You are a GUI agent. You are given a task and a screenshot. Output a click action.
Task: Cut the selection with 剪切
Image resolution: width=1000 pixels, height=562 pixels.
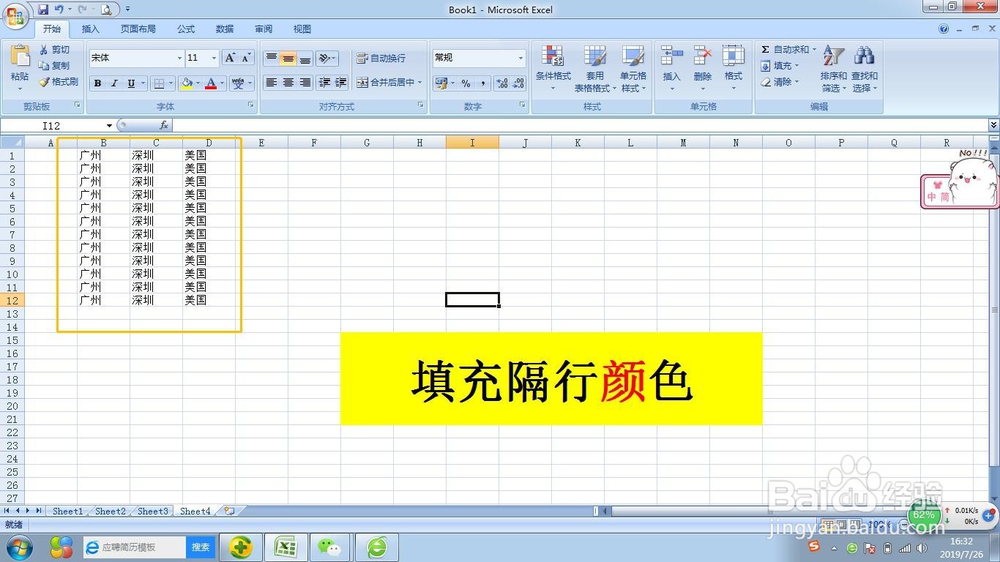click(x=54, y=49)
